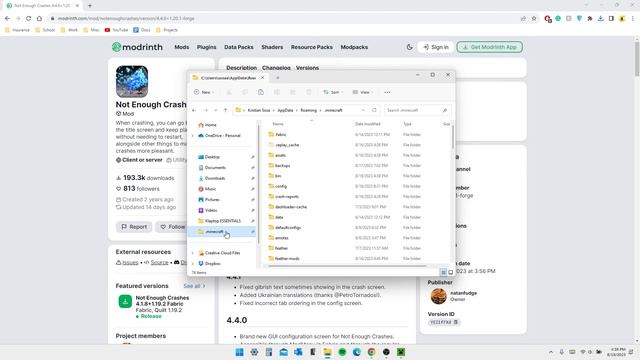Open Minecraft from the taskbar
This screenshot has width=640, height=360.
(401, 352)
